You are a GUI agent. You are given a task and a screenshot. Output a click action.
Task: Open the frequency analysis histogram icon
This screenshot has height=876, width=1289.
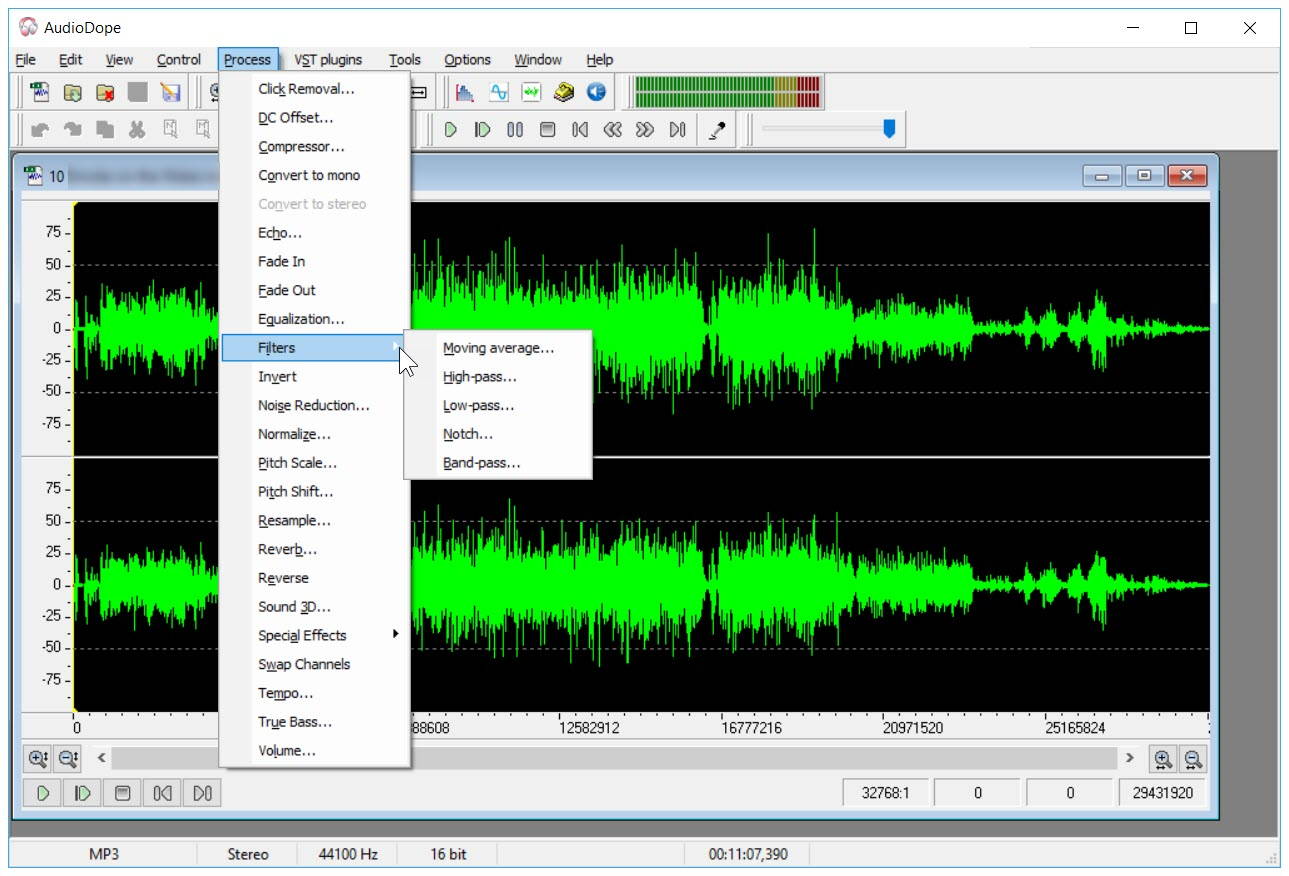point(465,91)
